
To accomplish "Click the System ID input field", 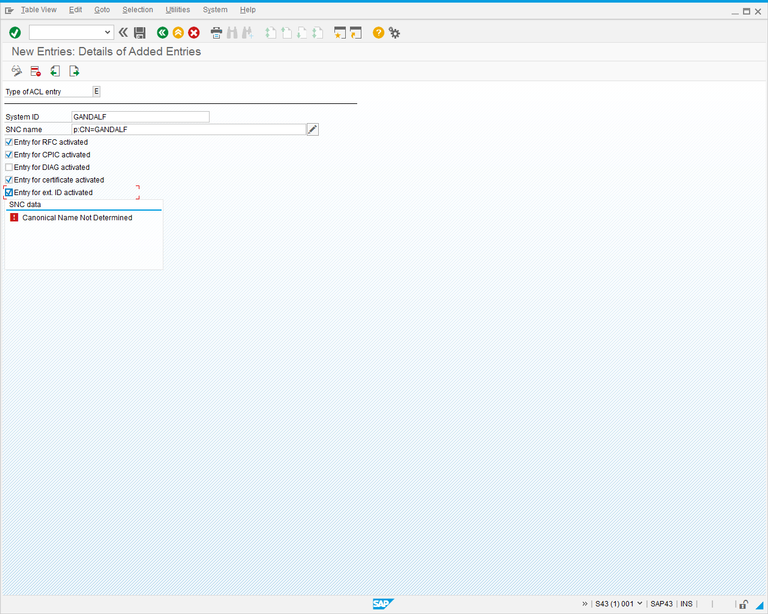I will point(141,117).
